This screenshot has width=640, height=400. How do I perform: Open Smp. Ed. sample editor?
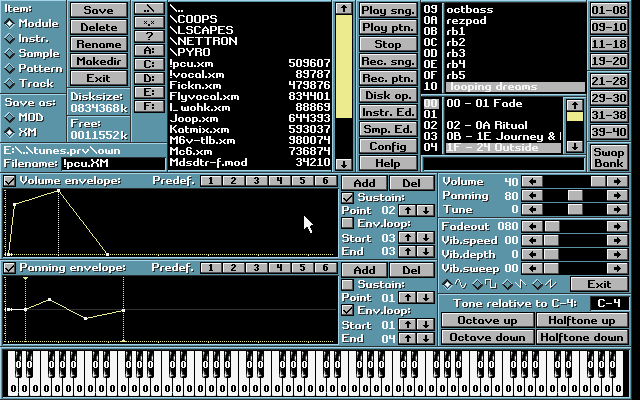pos(388,129)
